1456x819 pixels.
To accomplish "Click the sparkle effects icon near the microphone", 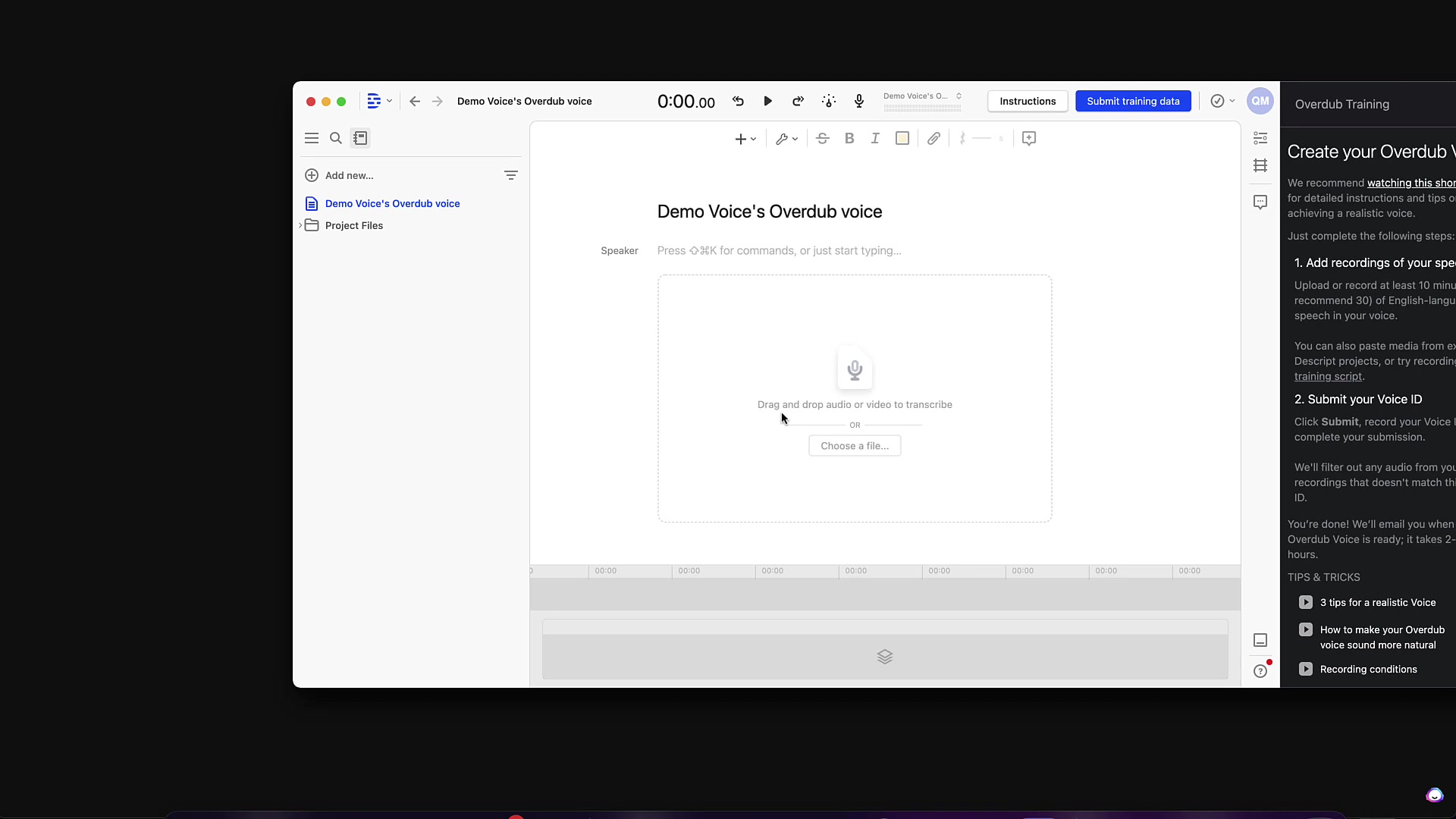I will point(829,101).
